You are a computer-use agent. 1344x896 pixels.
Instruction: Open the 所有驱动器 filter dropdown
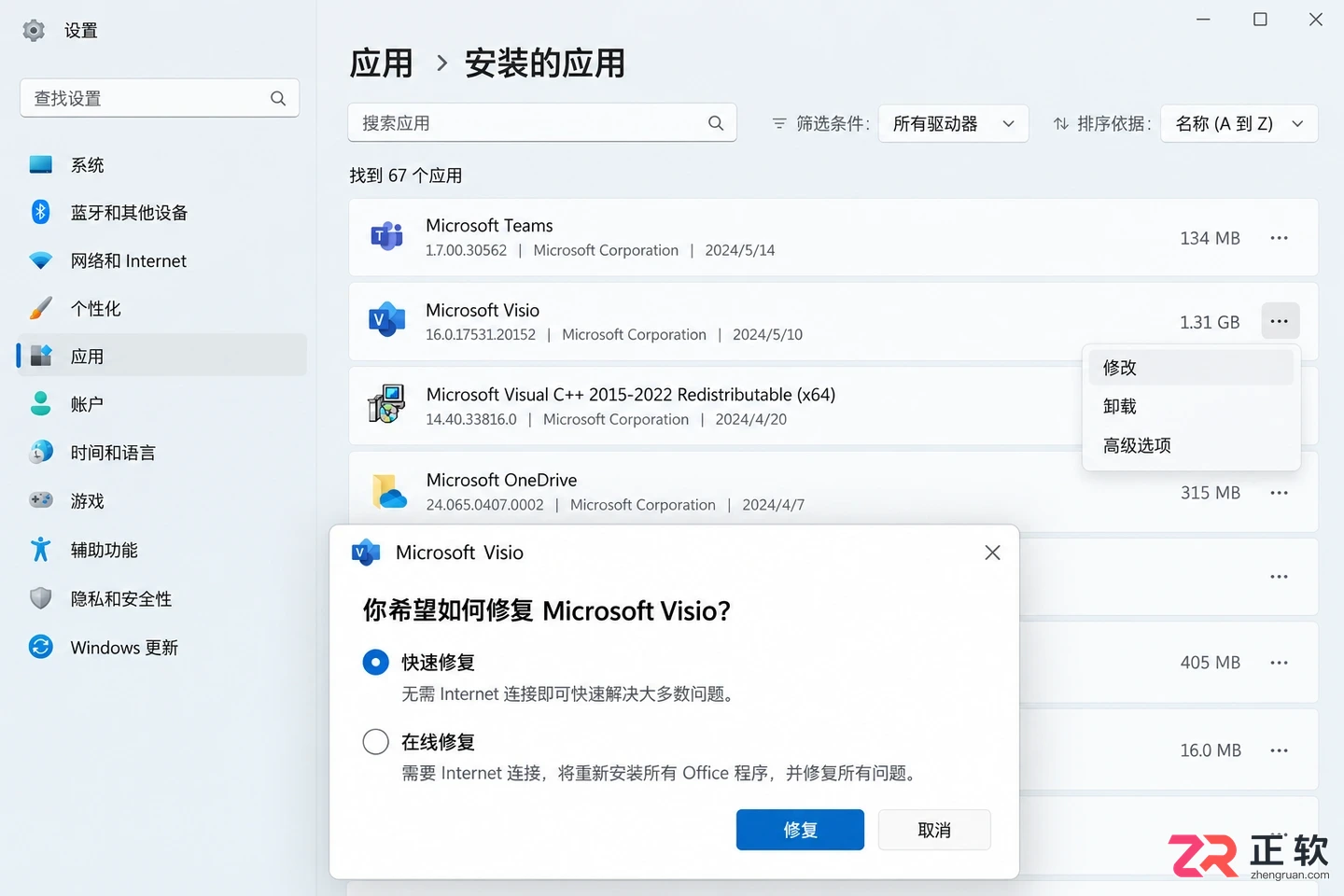click(953, 123)
